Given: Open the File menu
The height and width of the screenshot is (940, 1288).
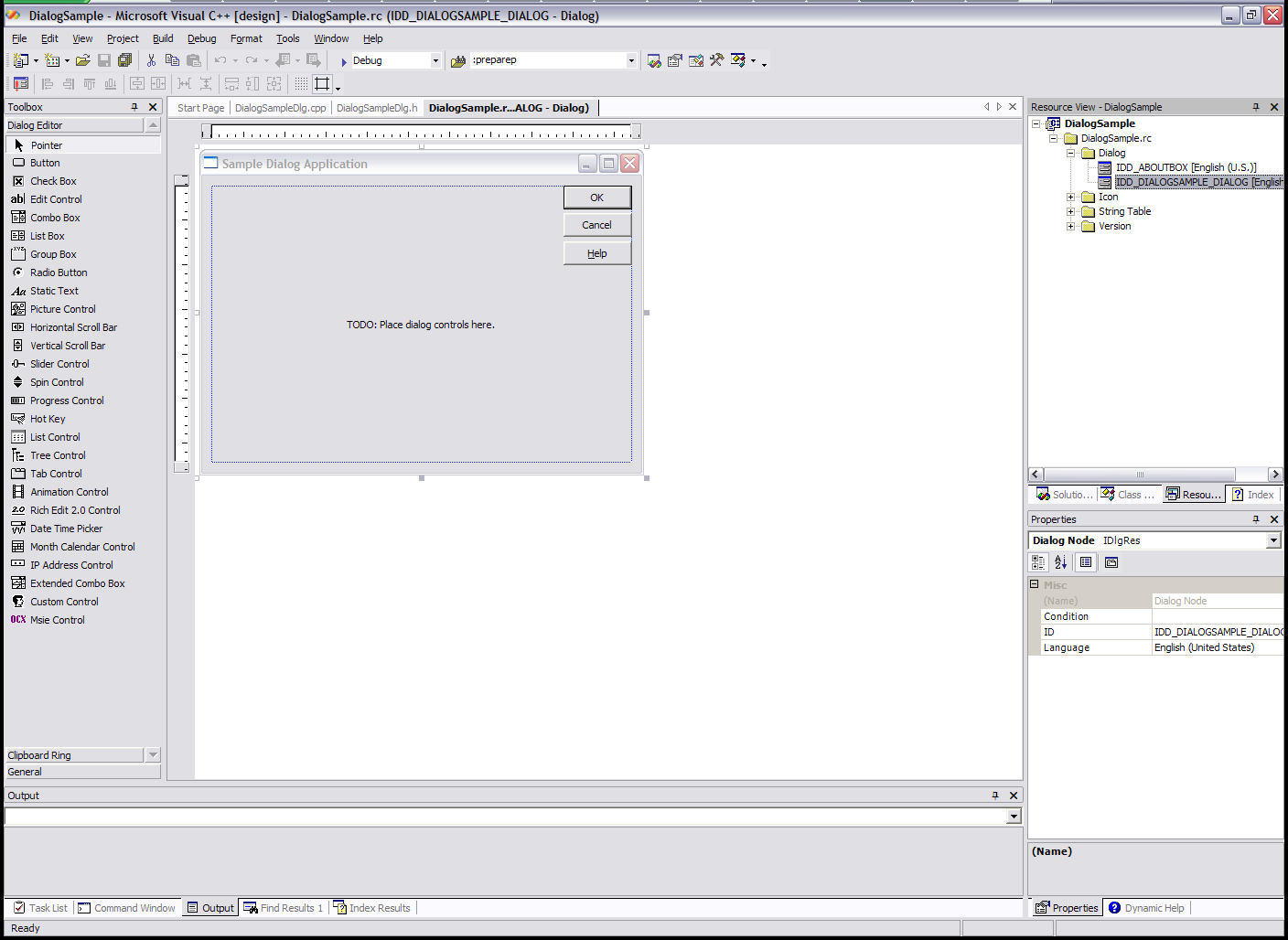Looking at the screenshot, I should [x=19, y=38].
